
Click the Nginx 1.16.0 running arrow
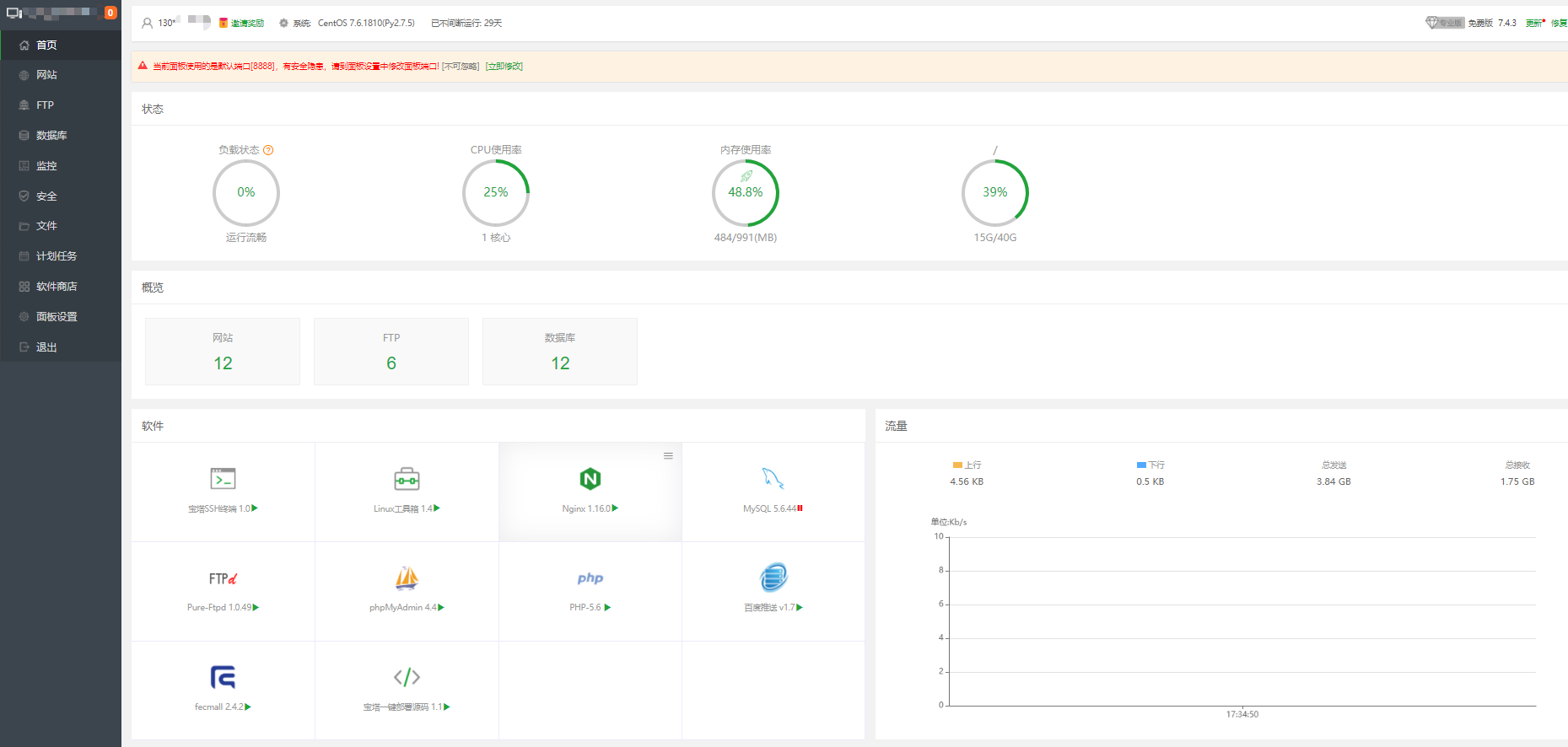coord(616,508)
